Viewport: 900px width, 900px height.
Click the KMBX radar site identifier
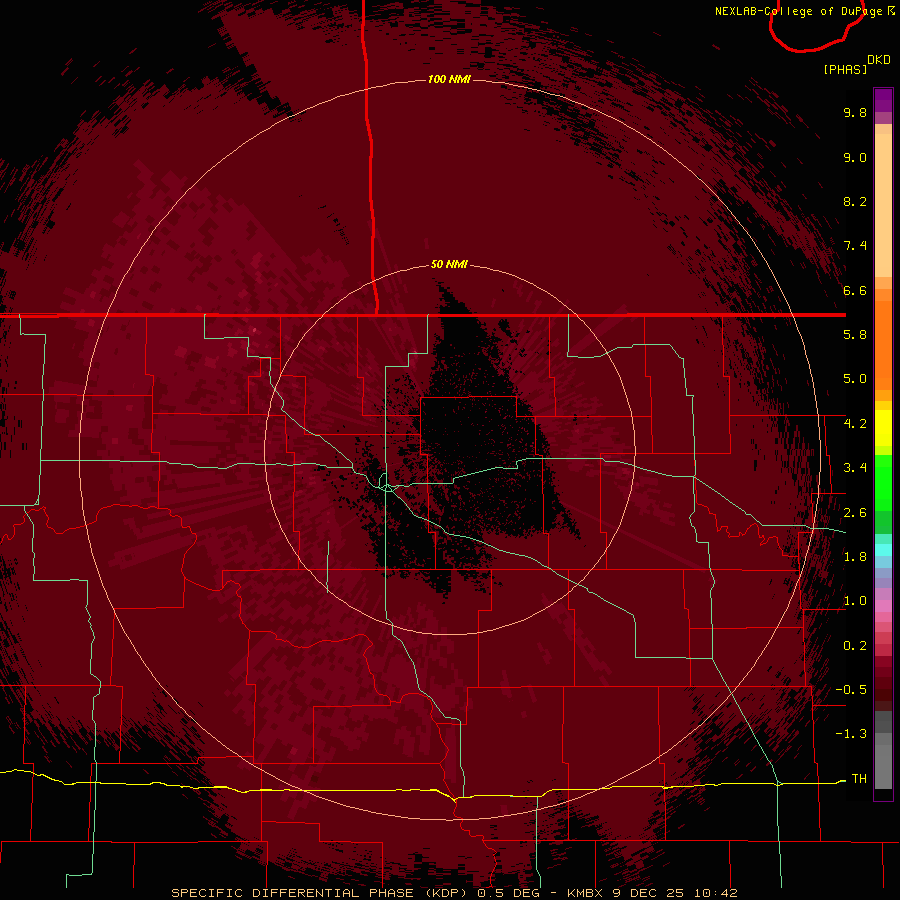click(x=584, y=893)
